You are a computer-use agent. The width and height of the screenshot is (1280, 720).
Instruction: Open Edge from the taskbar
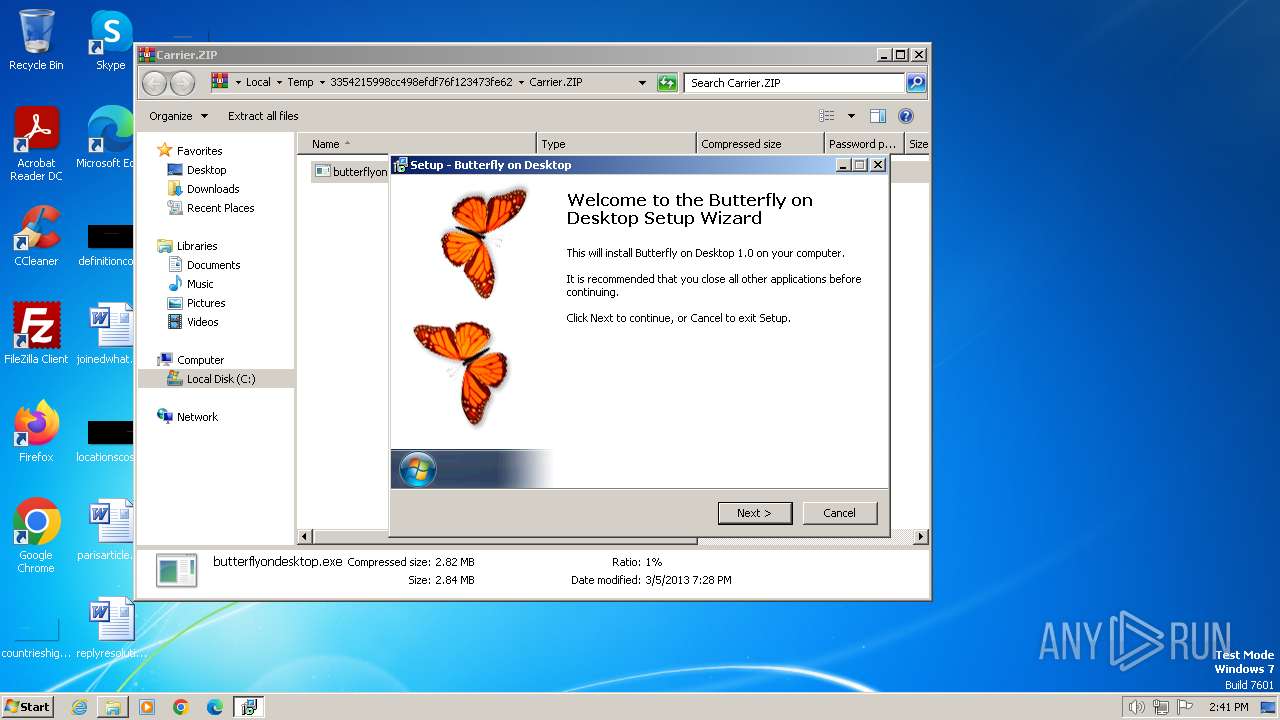215,707
